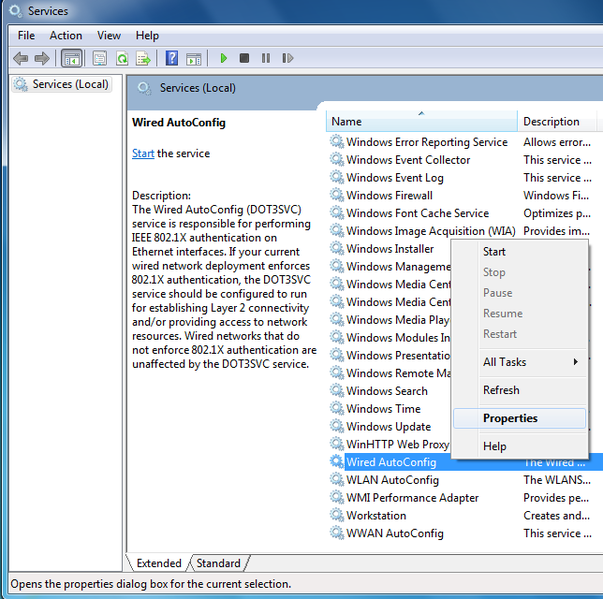The width and height of the screenshot is (603, 599).
Task: Choose Start in the context menu
Action: (520, 251)
